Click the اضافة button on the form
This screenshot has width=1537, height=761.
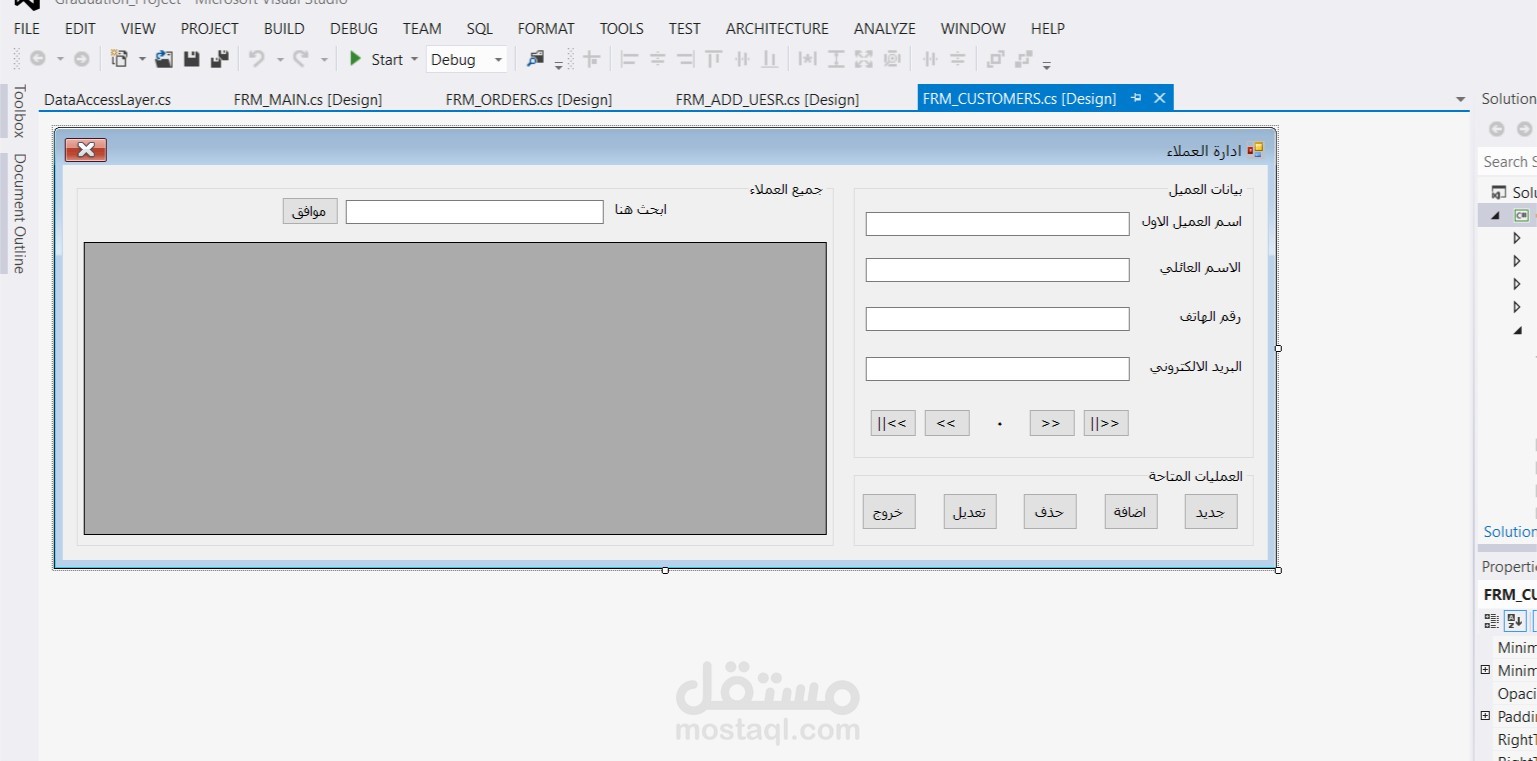[1131, 511]
